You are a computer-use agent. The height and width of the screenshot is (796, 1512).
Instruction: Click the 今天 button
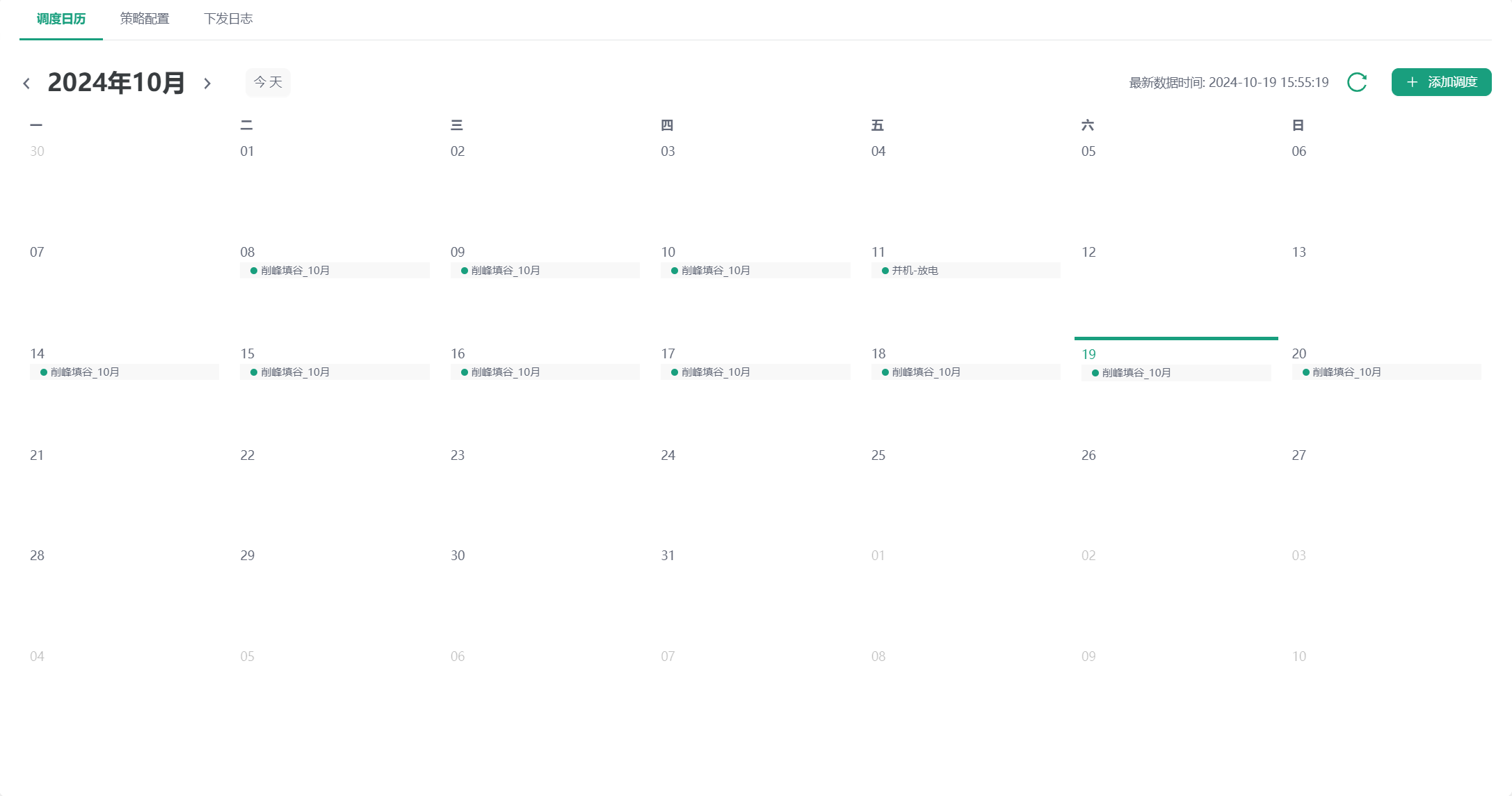tap(268, 82)
